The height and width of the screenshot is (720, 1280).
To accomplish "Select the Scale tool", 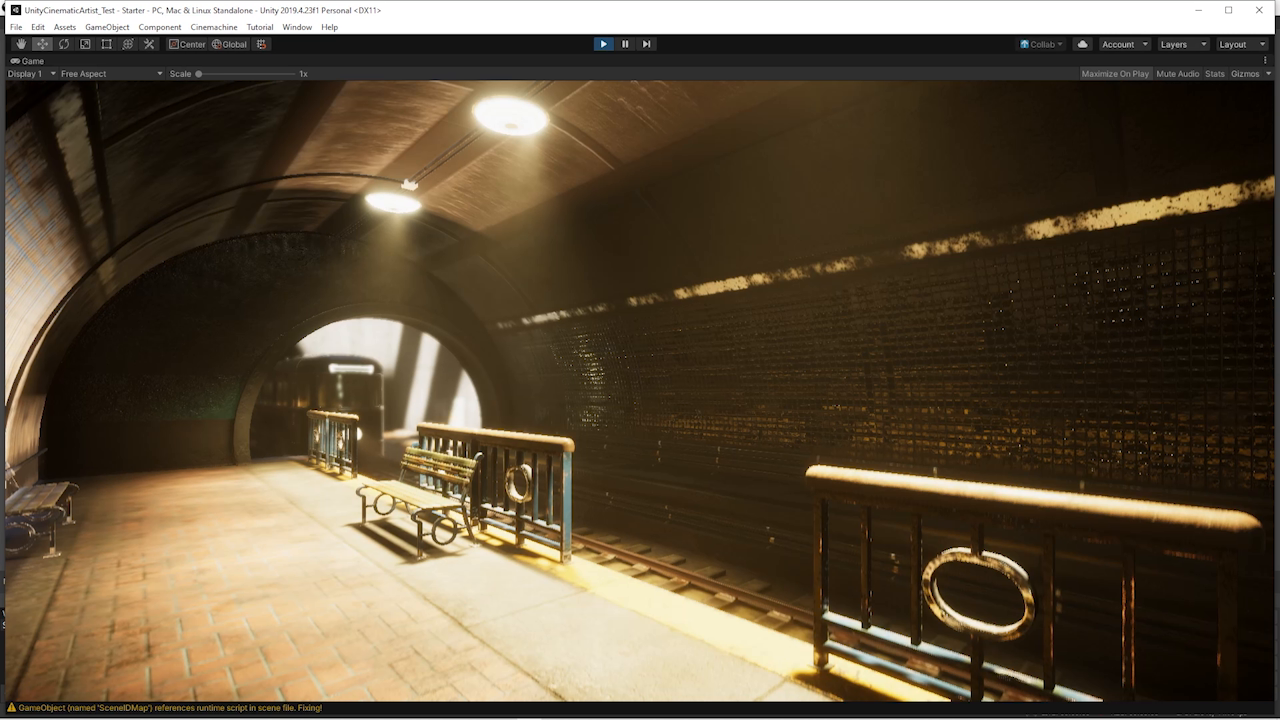I will pos(85,44).
